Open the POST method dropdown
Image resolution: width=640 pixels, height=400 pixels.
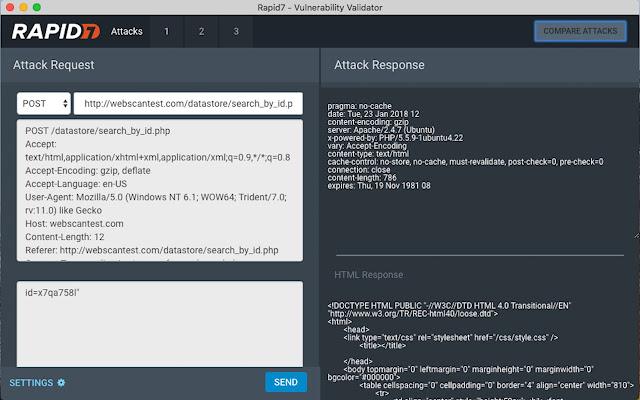[44, 103]
